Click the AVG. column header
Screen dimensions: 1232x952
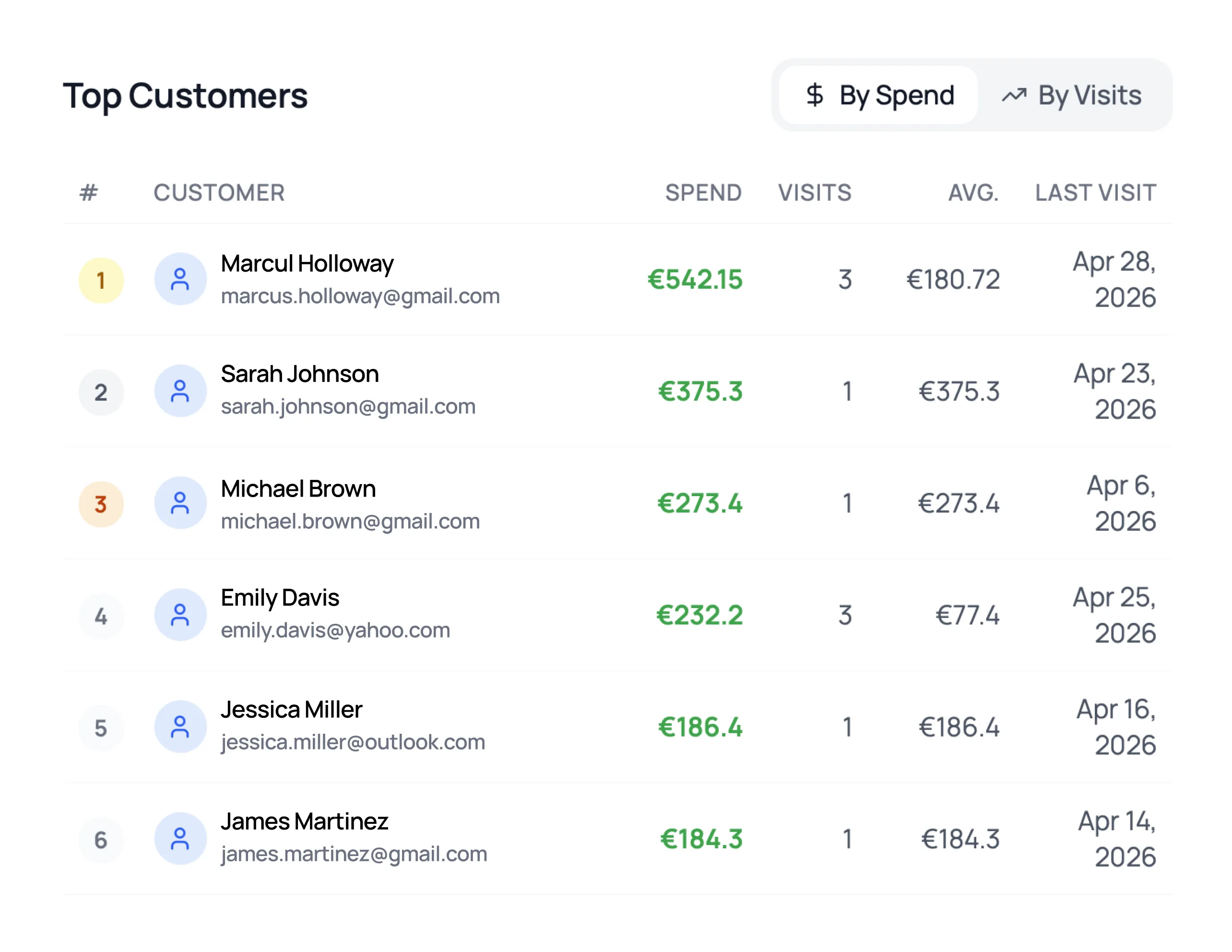click(973, 193)
